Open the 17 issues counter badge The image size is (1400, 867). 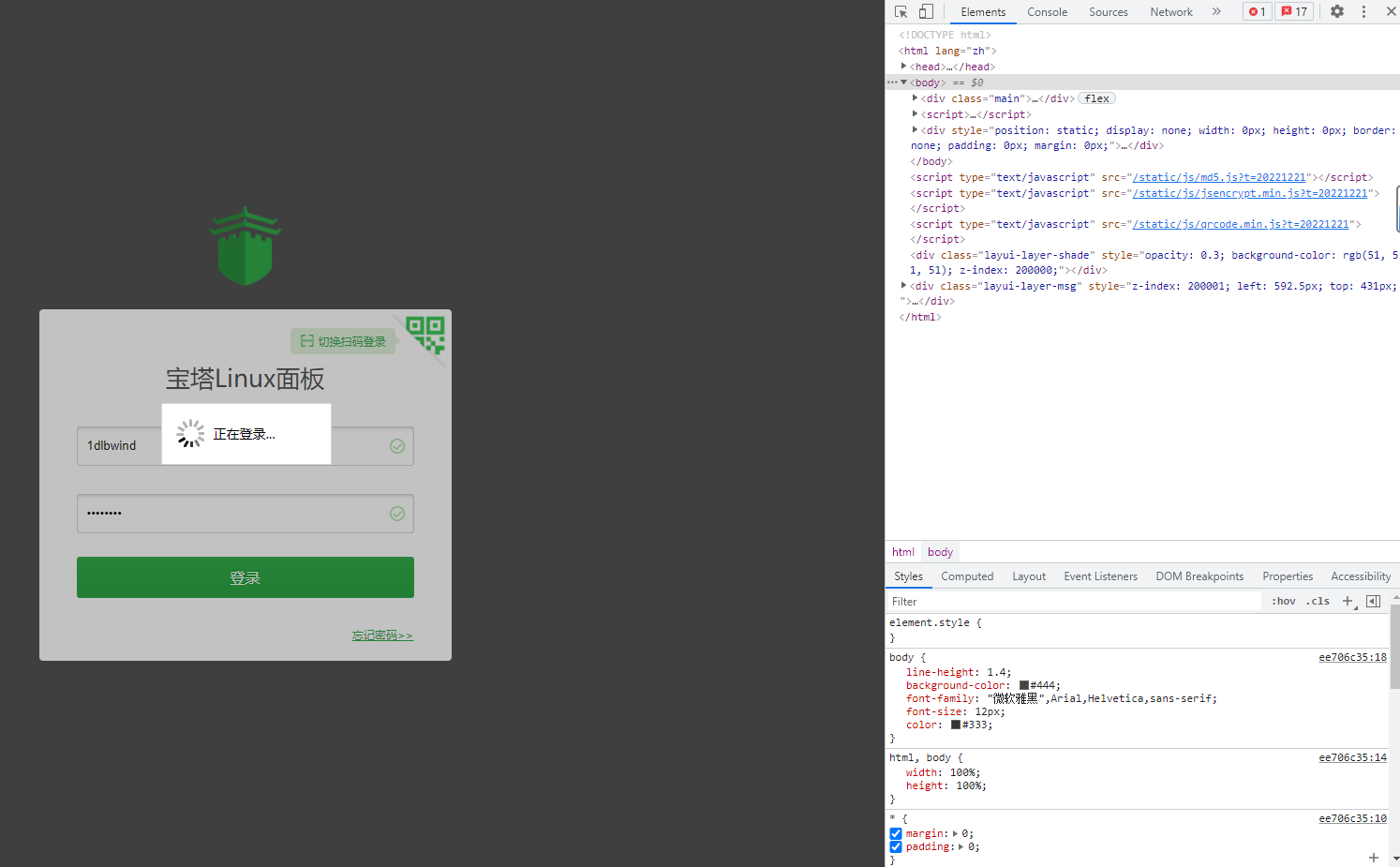pyautogui.click(x=1294, y=12)
